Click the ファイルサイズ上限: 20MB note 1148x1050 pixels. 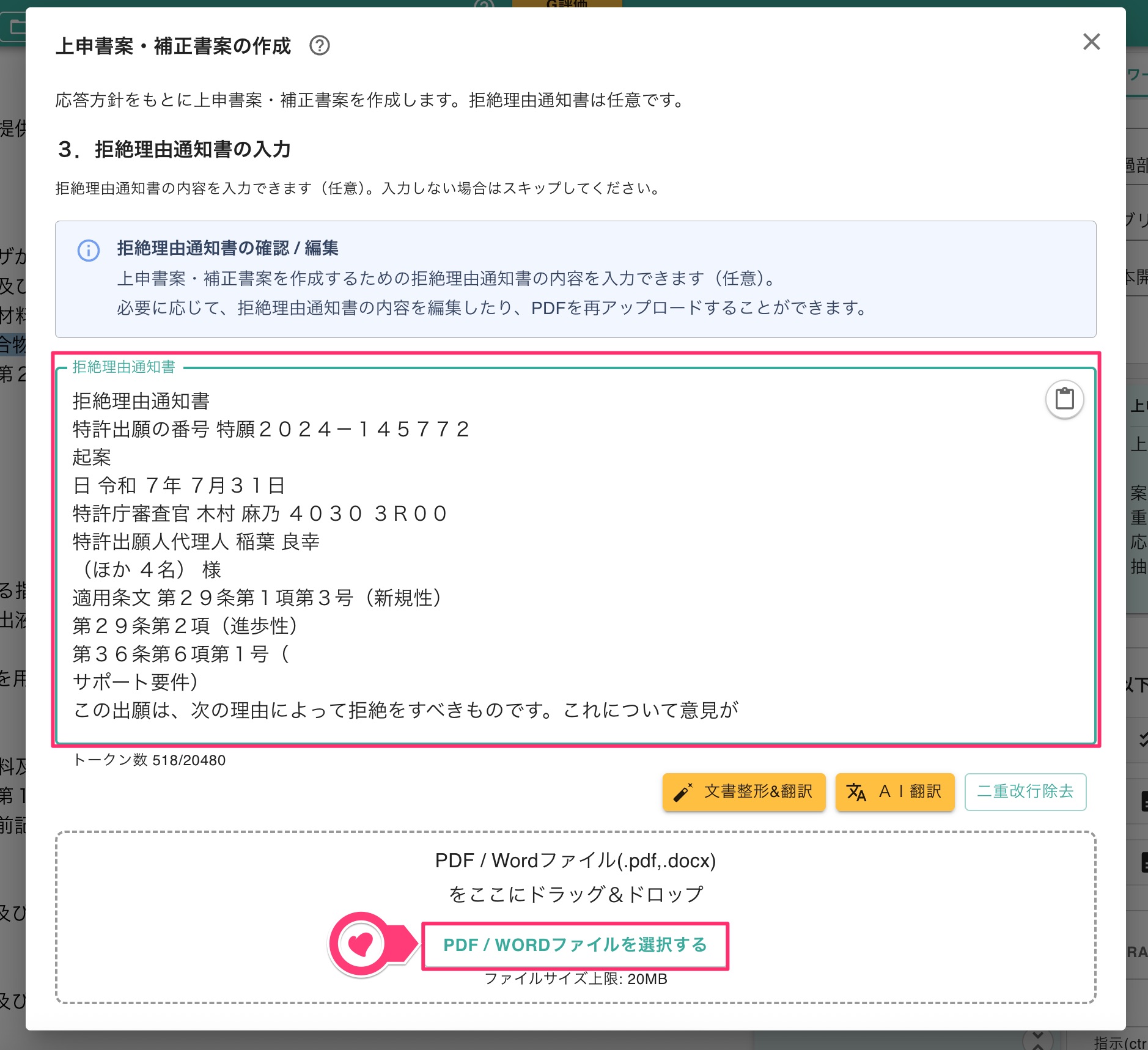(x=576, y=978)
